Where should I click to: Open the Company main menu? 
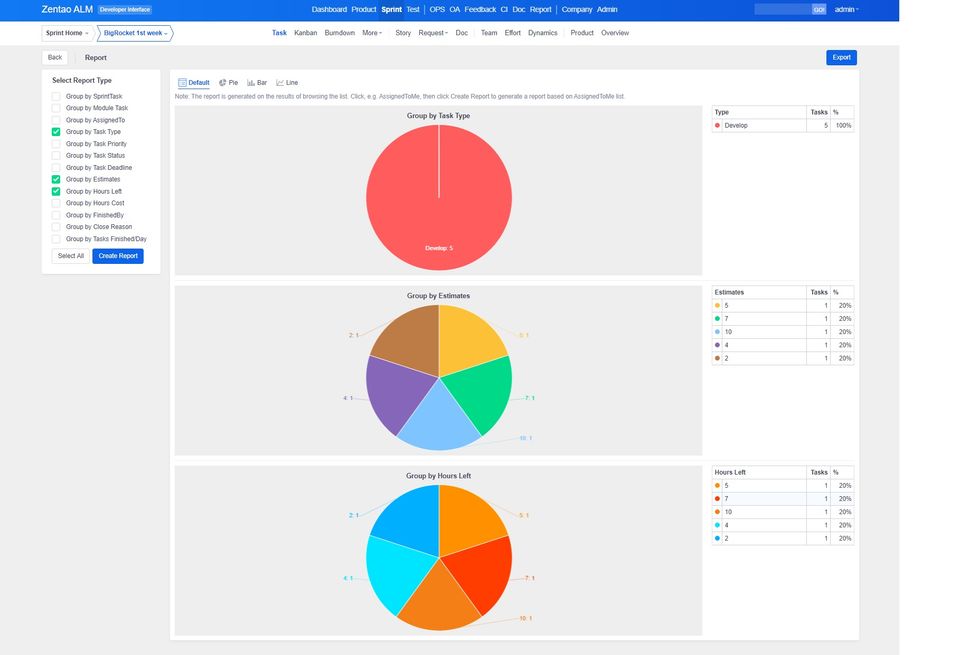click(x=577, y=9)
